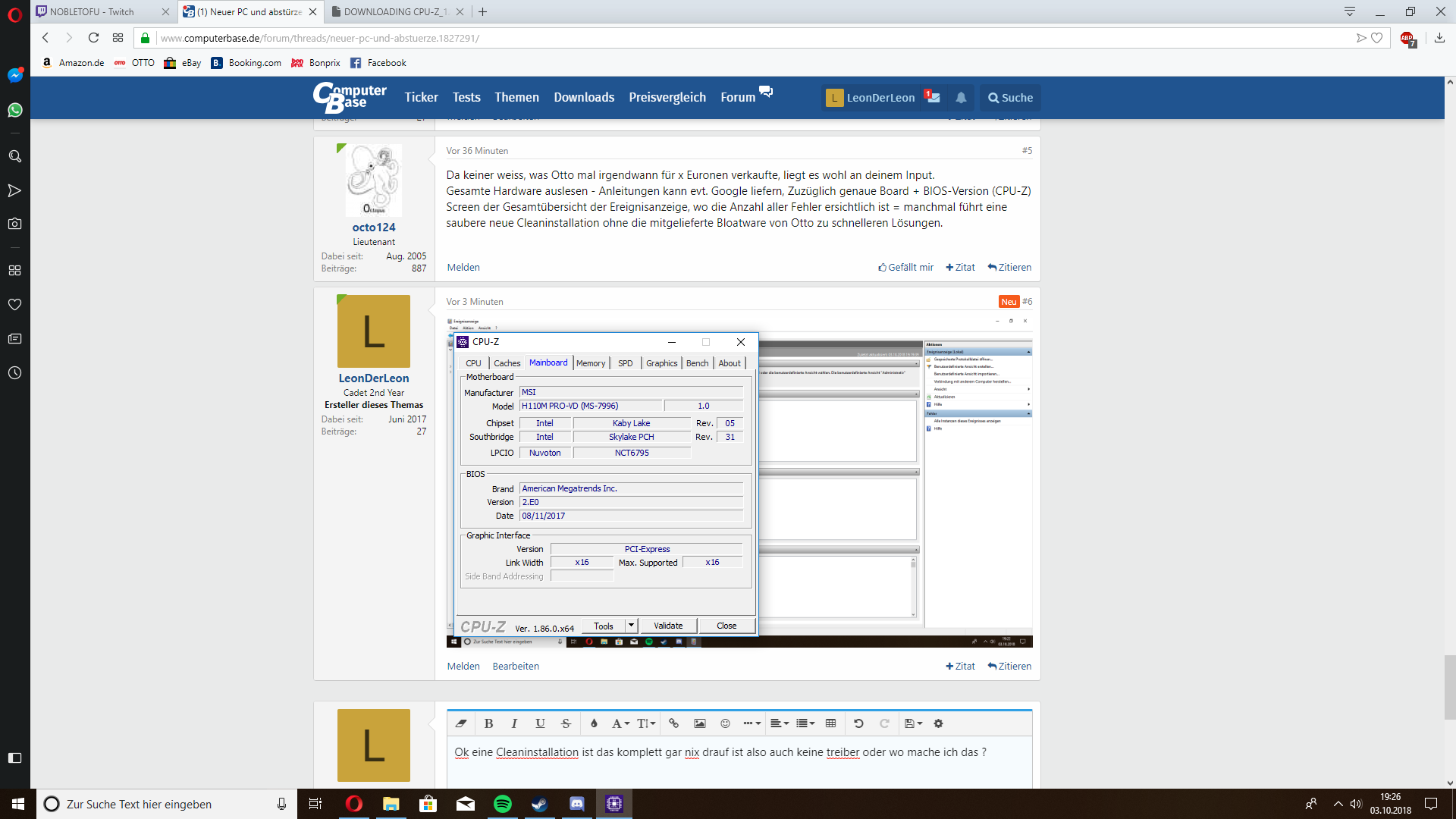
Task: Open the notifications bell icon
Action: pos(961,98)
